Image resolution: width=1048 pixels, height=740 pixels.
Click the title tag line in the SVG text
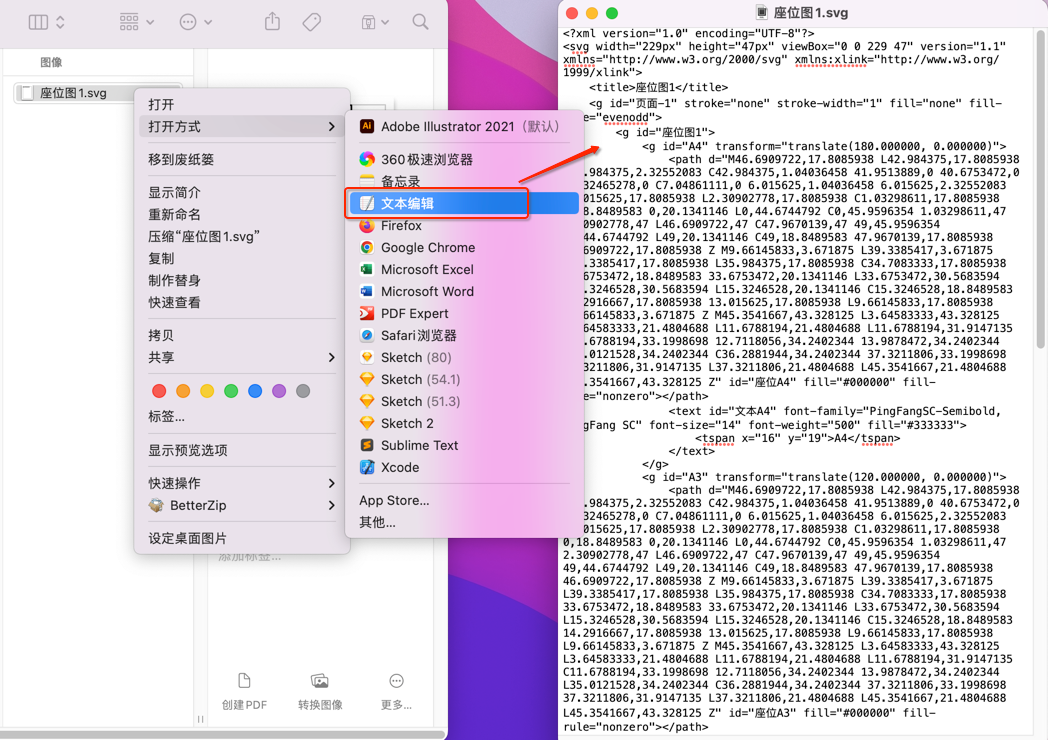point(658,88)
